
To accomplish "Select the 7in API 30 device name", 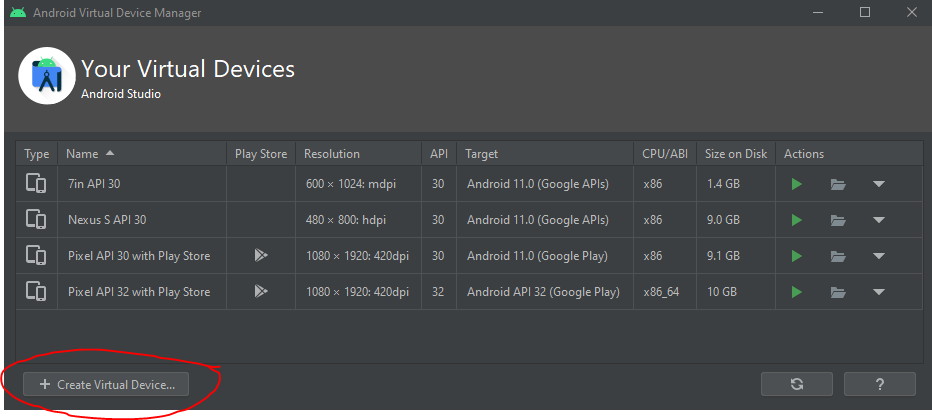I will coord(94,184).
